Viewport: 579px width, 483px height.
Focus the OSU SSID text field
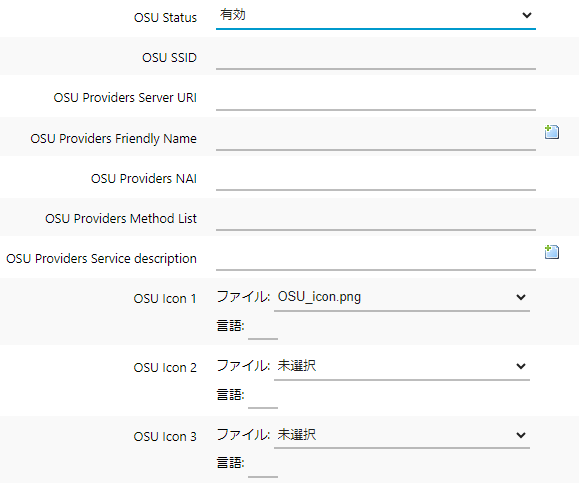tap(376, 58)
